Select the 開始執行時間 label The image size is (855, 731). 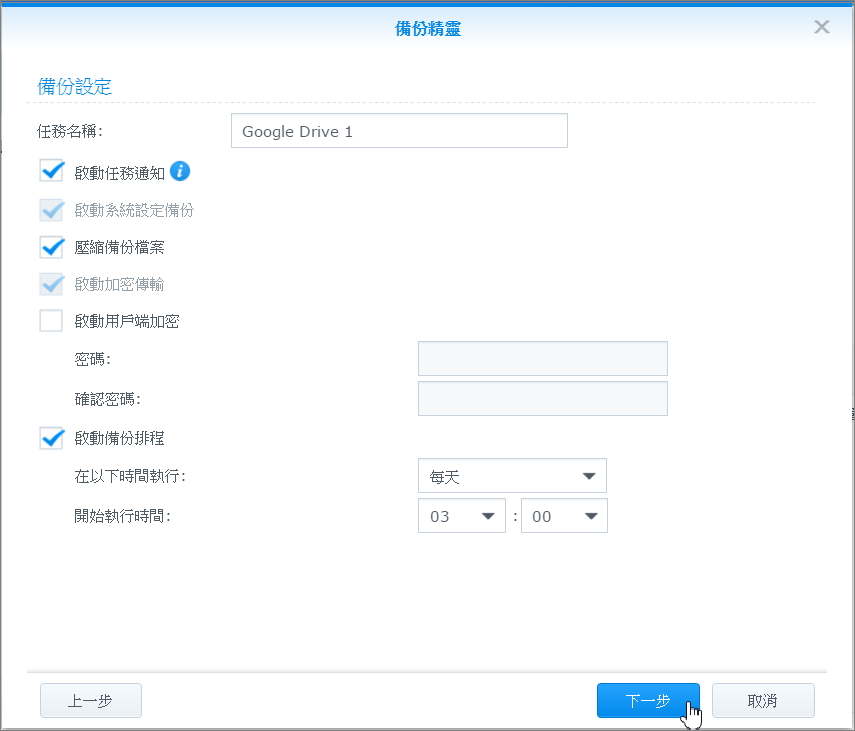pos(123,516)
